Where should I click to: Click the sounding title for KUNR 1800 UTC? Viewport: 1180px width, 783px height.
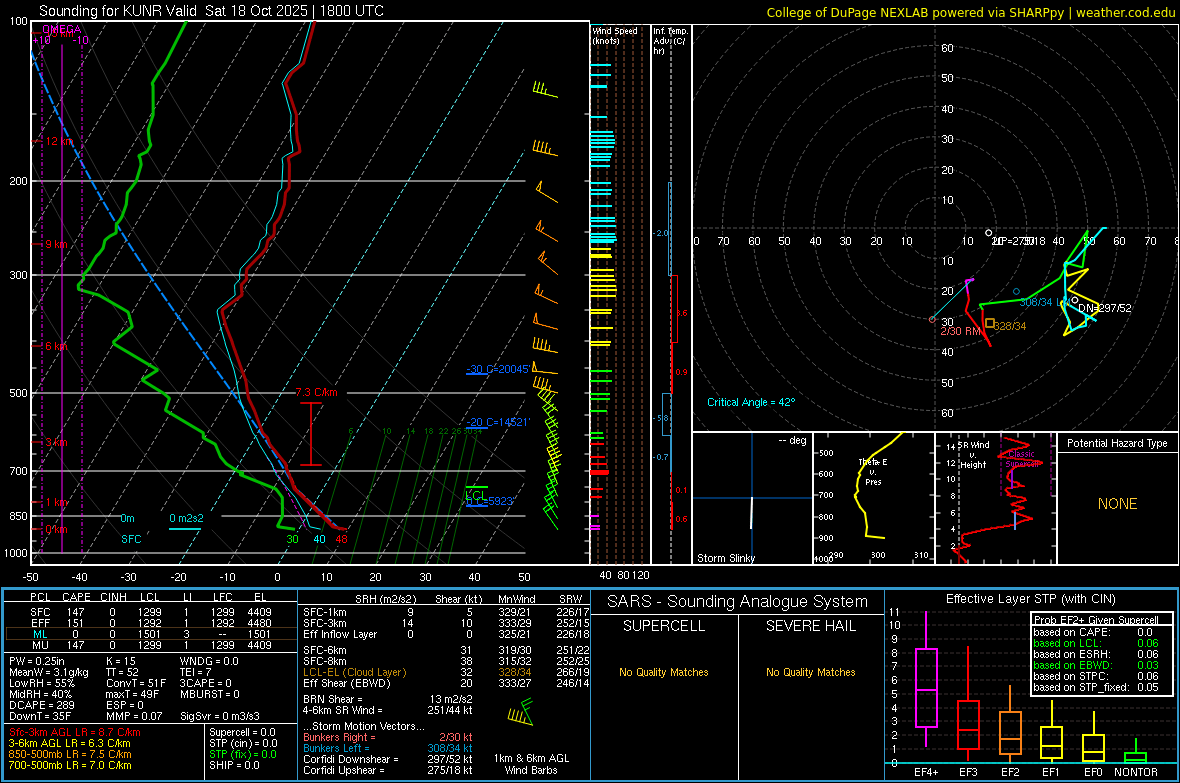tap(211, 11)
